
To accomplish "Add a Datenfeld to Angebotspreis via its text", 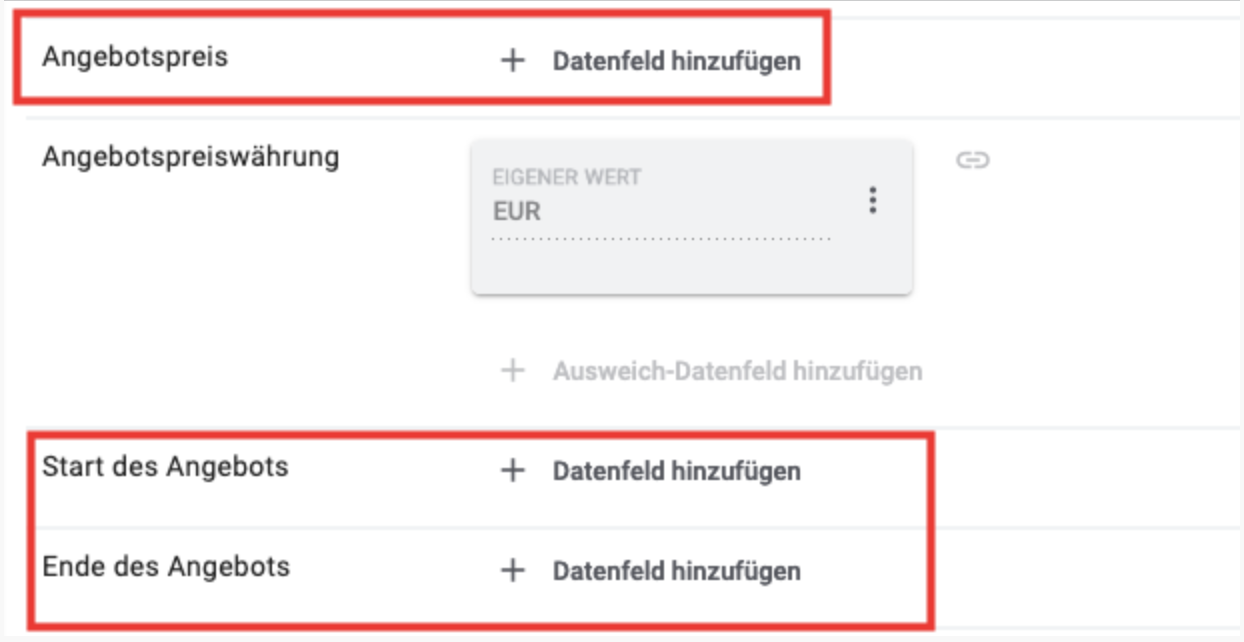I will [x=676, y=61].
